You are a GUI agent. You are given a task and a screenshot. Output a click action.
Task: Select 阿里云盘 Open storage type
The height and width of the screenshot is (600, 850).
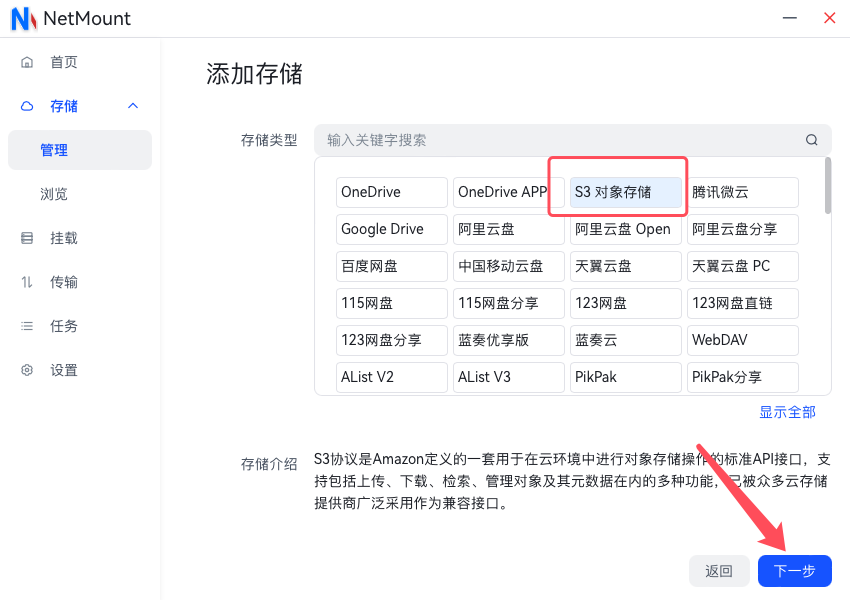click(626, 229)
